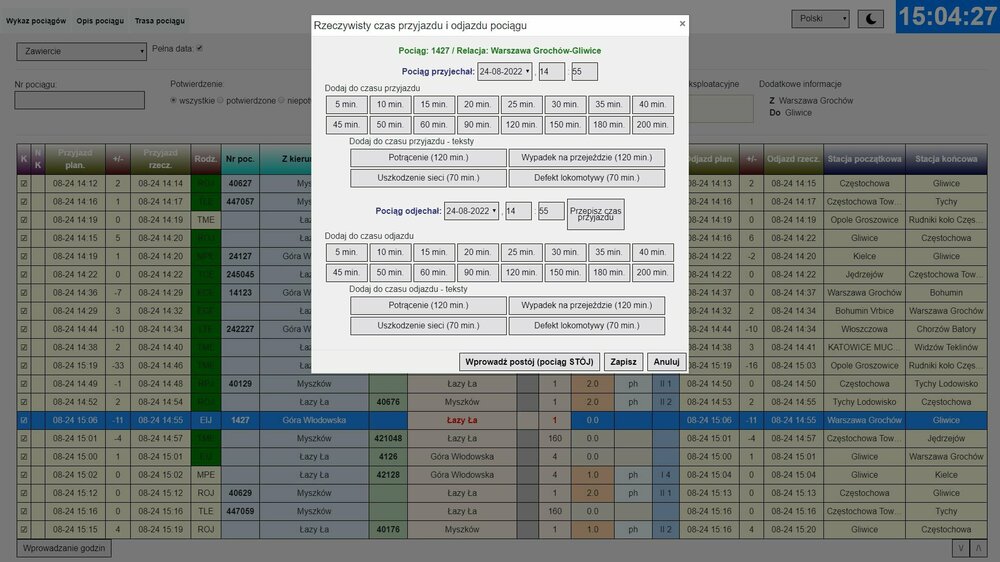The width and height of the screenshot is (1000, 562).
Task: Click Przepisz czas przyjazdu button
Action: coord(595,215)
